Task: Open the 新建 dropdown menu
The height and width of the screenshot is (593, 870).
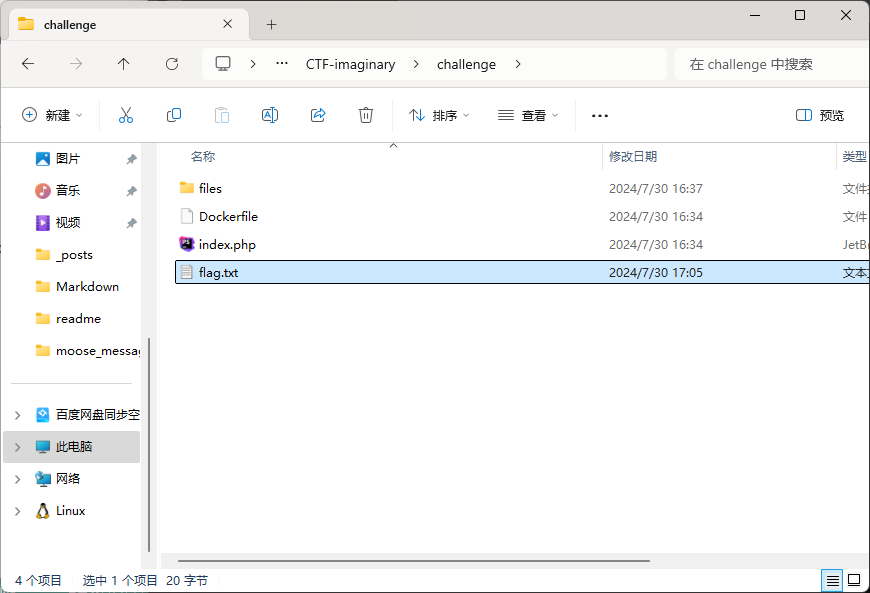Action: point(53,115)
